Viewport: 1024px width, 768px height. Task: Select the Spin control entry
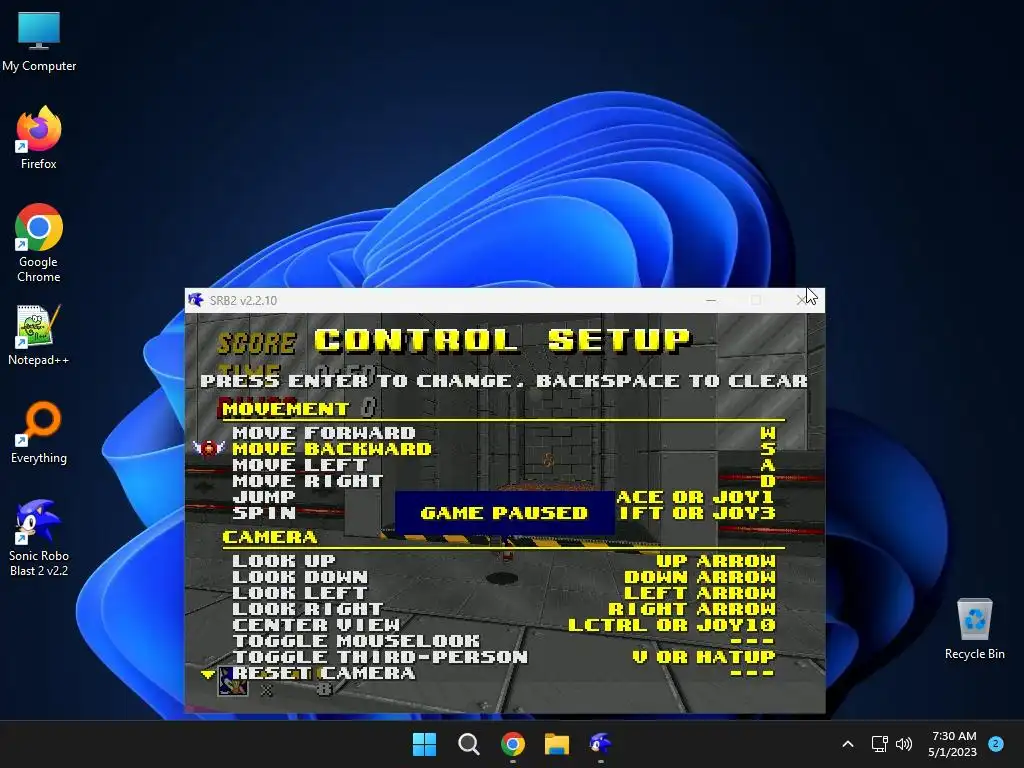pos(264,513)
